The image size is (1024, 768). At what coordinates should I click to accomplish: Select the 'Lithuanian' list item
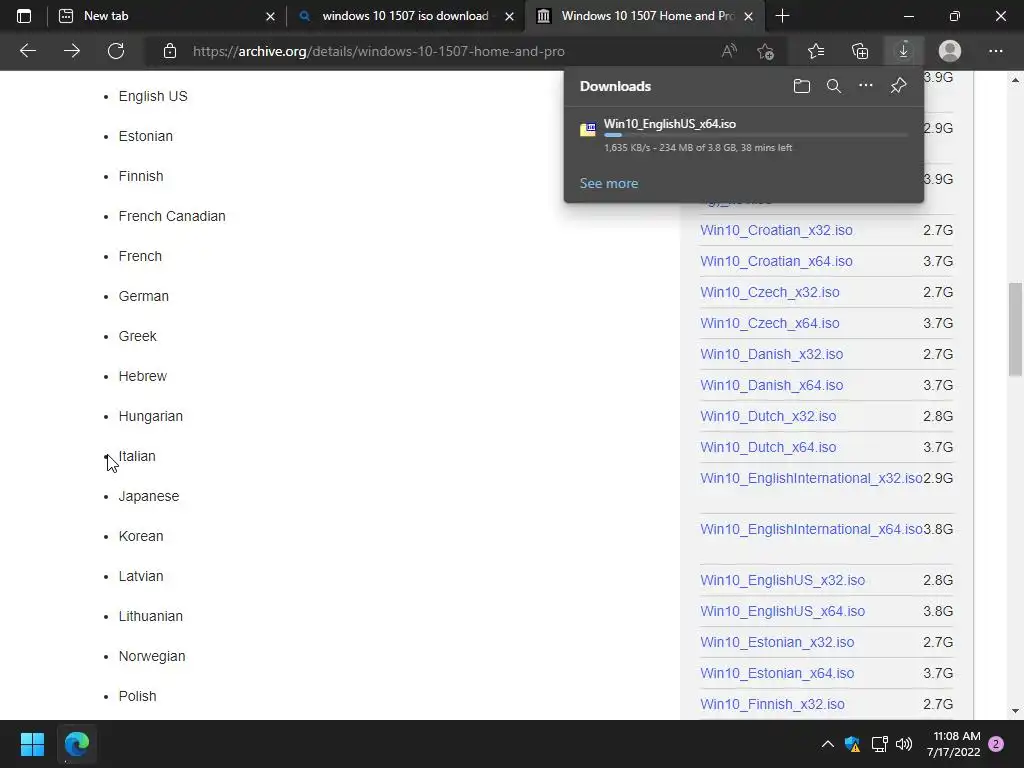click(x=150, y=616)
